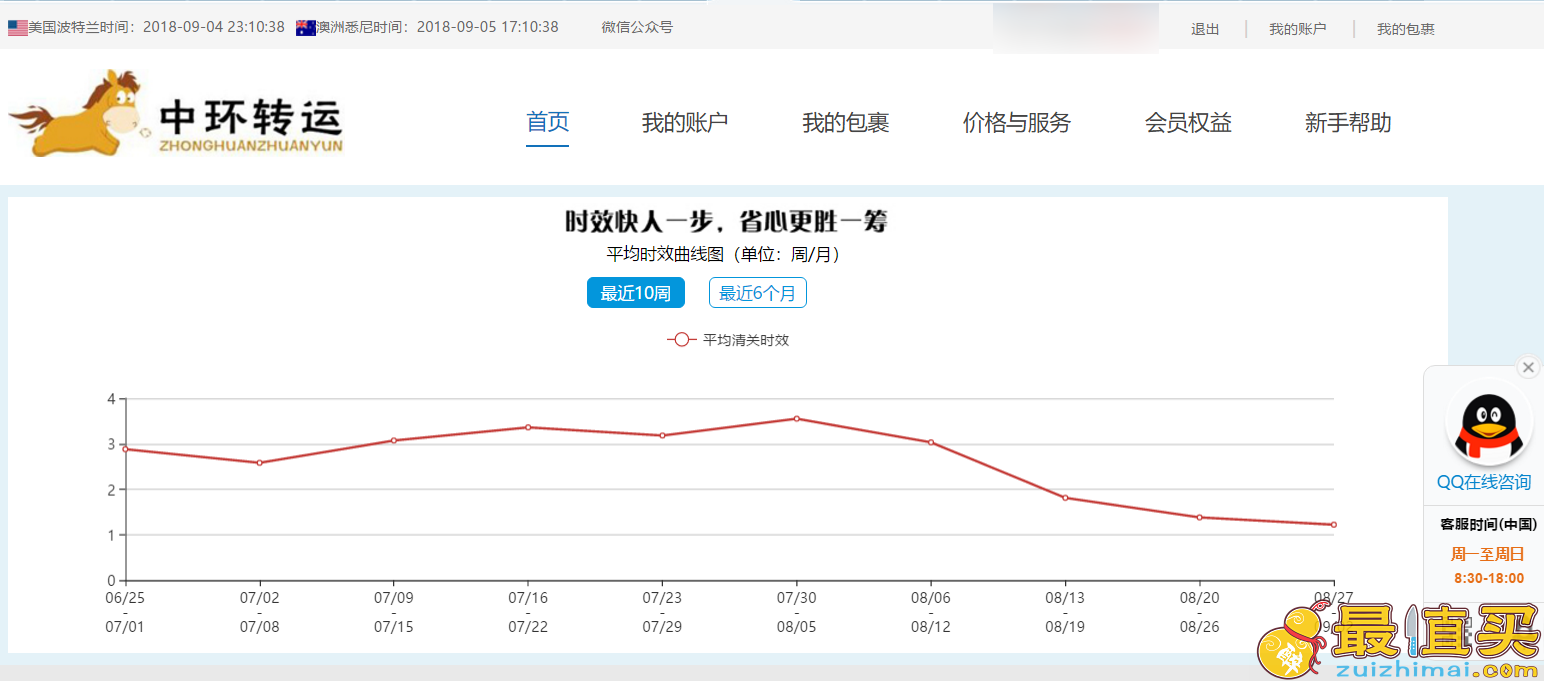The height and width of the screenshot is (681, 1544).
Task: Click the 07/16 chart data point
Action: pos(528,427)
